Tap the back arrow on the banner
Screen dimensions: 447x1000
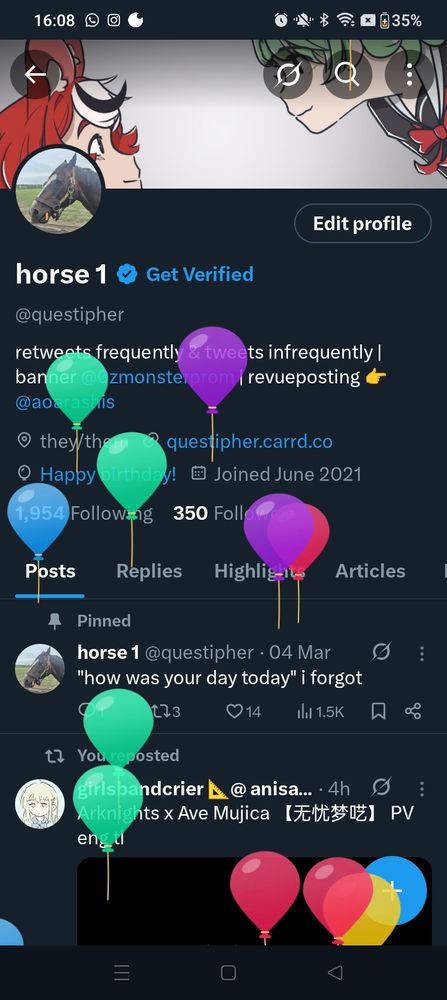36,75
